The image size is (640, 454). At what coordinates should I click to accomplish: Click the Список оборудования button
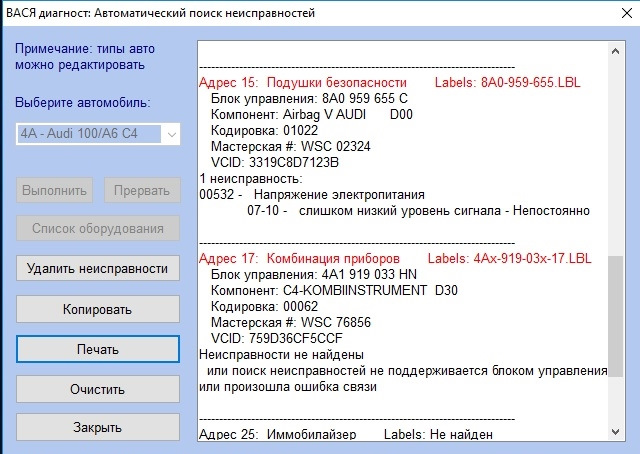coord(98,228)
